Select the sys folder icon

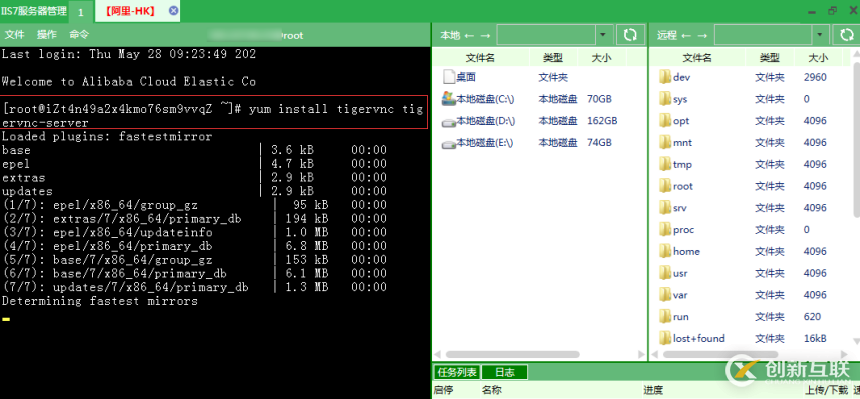click(665, 99)
